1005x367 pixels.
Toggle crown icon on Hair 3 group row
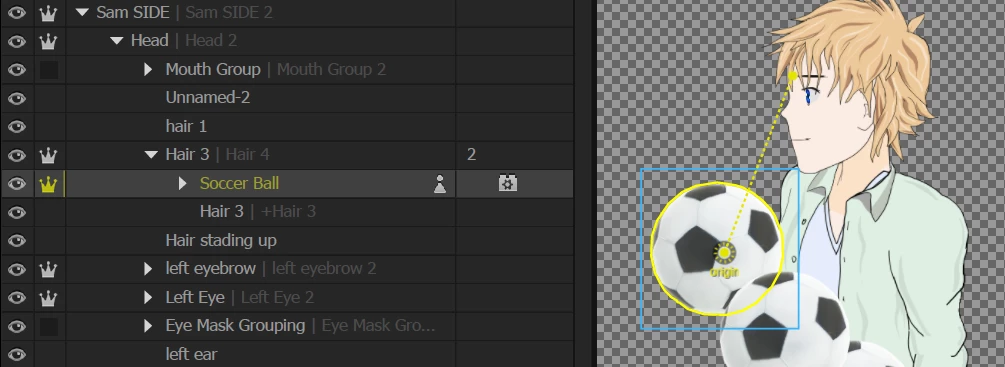pyautogui.click(x=49, y=155)
